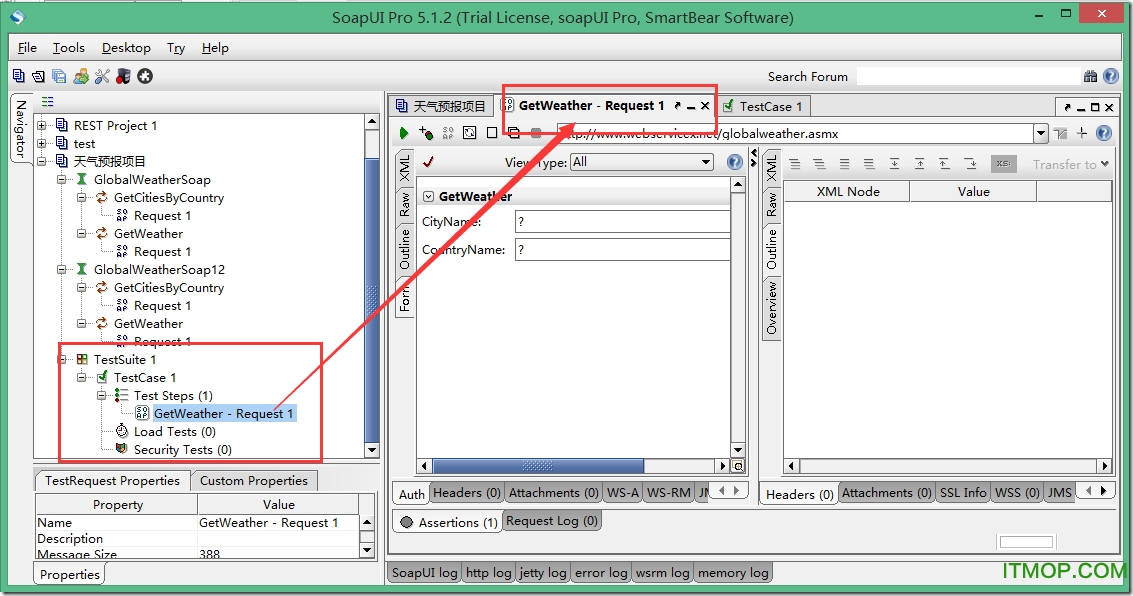
Task: Open the Desktop menu
Action: (x=126, y=48)
